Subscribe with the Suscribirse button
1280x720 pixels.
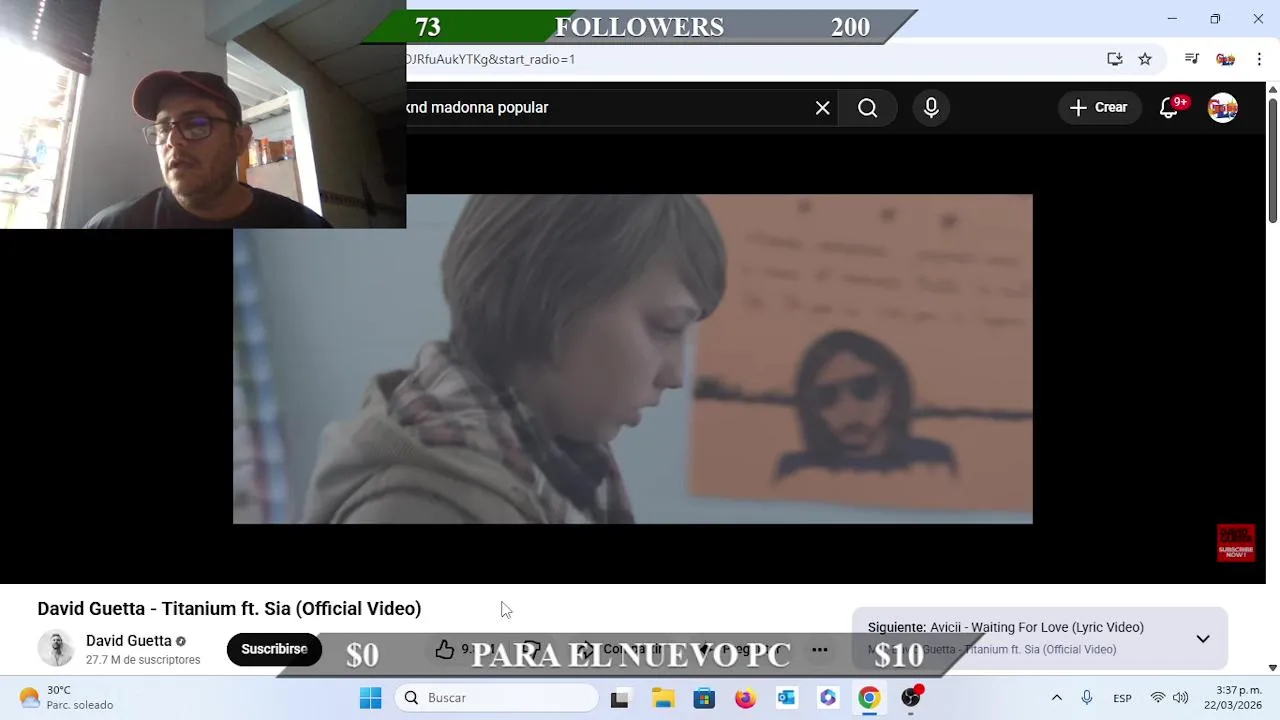(x=274, y=649)
